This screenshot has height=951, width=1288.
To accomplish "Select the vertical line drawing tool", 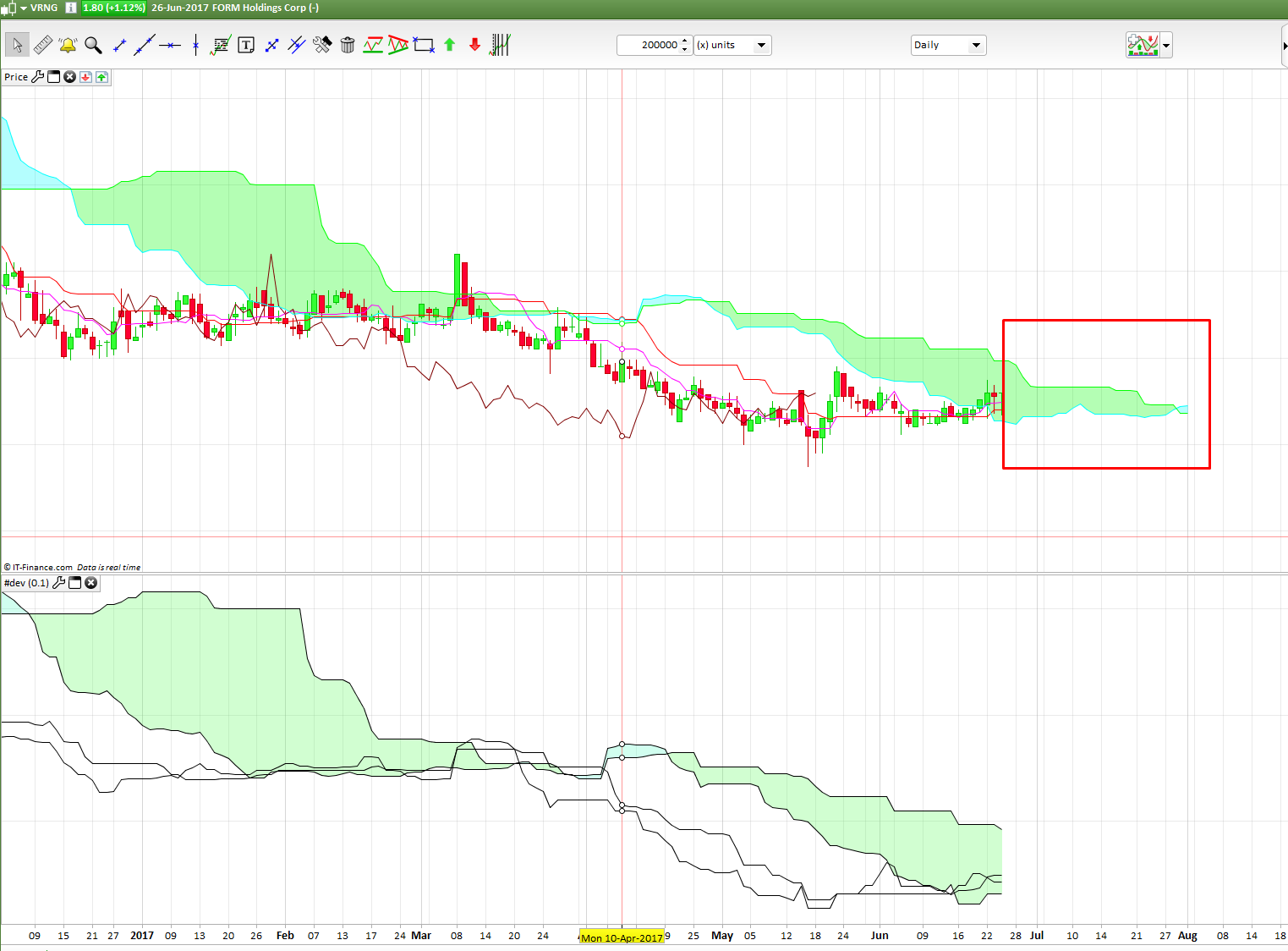I will click(x=195, y=45).
